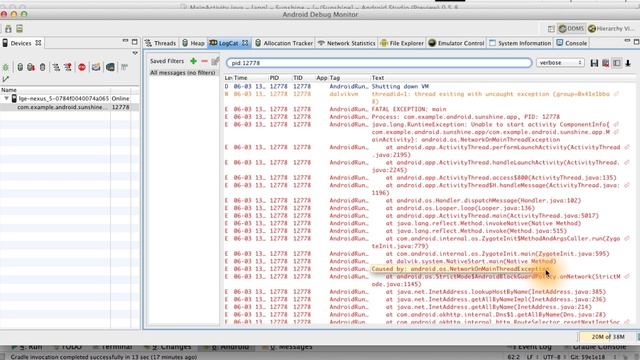Click the red Stop Process icon
The height and width of the screenshot is (360, 640).
(x=82, y=67)
